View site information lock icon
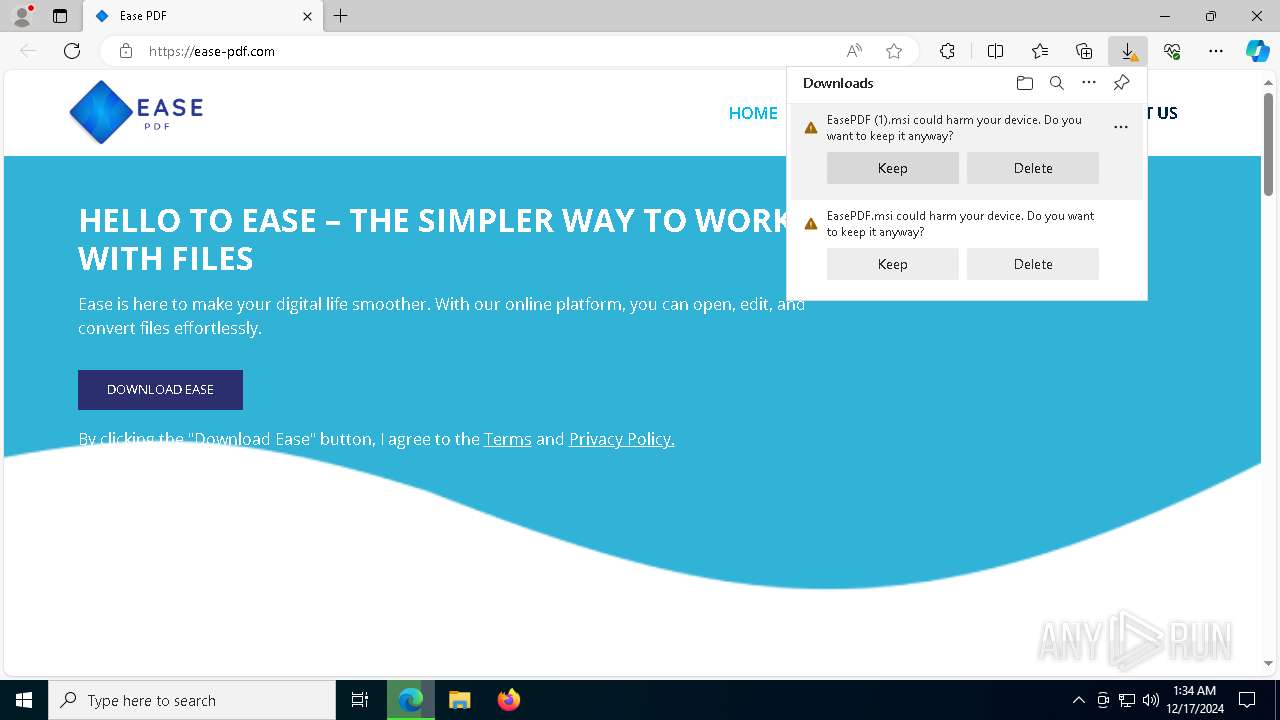 click(125, 51)
